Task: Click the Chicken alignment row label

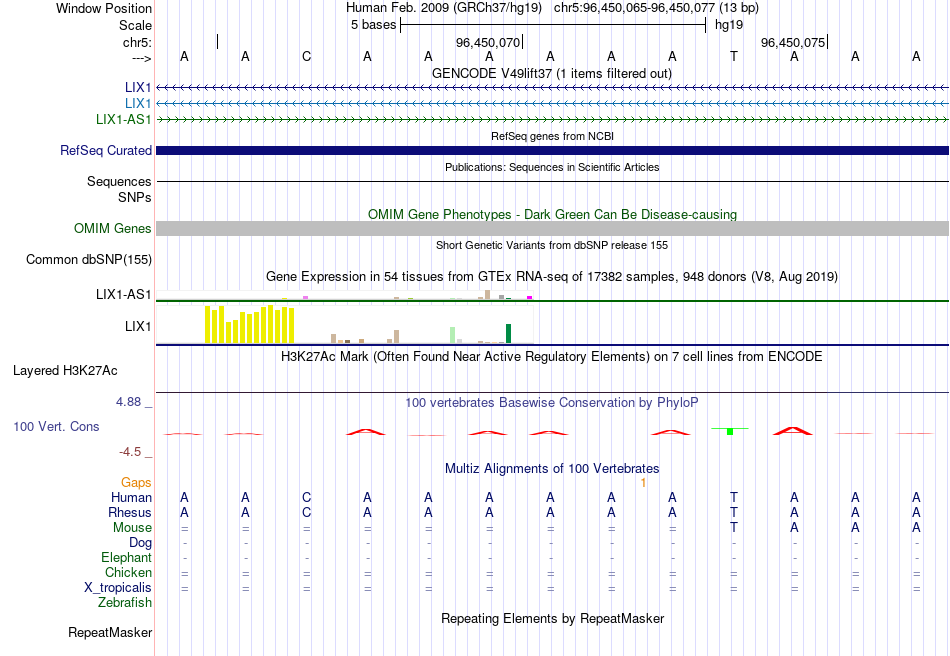Action: click(x=128, y=572)
